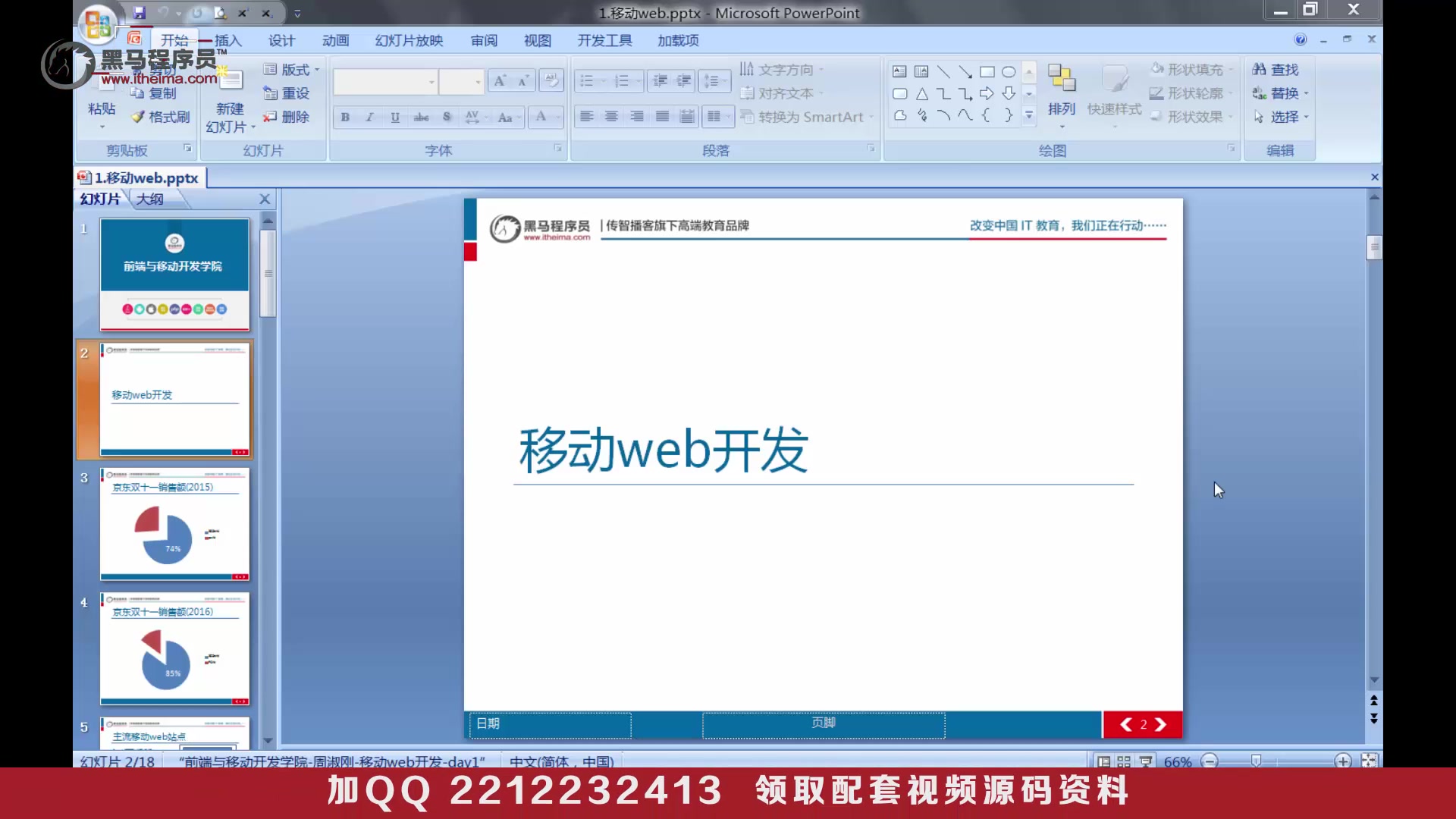The height and width of the screenshot is (819, 1456).
Task: Toggle numbered list formatting
Action: tap(622, 80)
